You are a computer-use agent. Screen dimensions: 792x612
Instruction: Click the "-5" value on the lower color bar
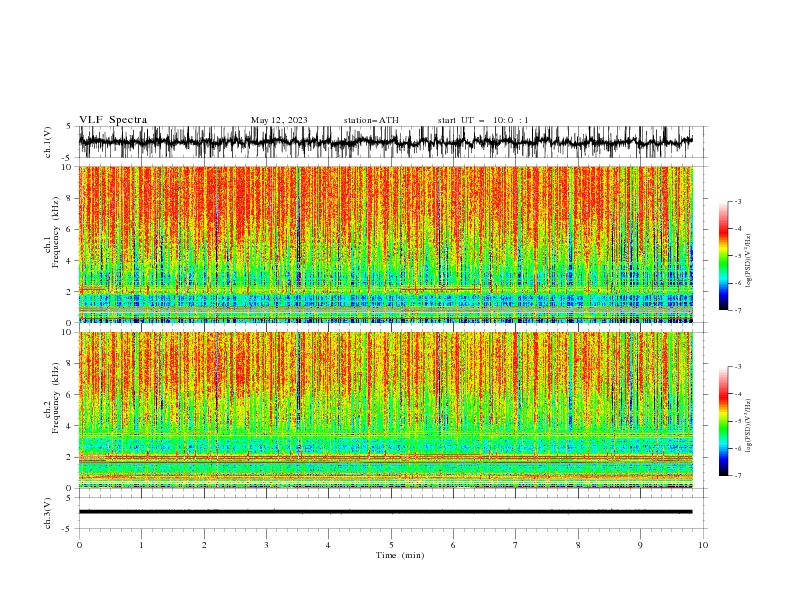(x=737, y=421)
